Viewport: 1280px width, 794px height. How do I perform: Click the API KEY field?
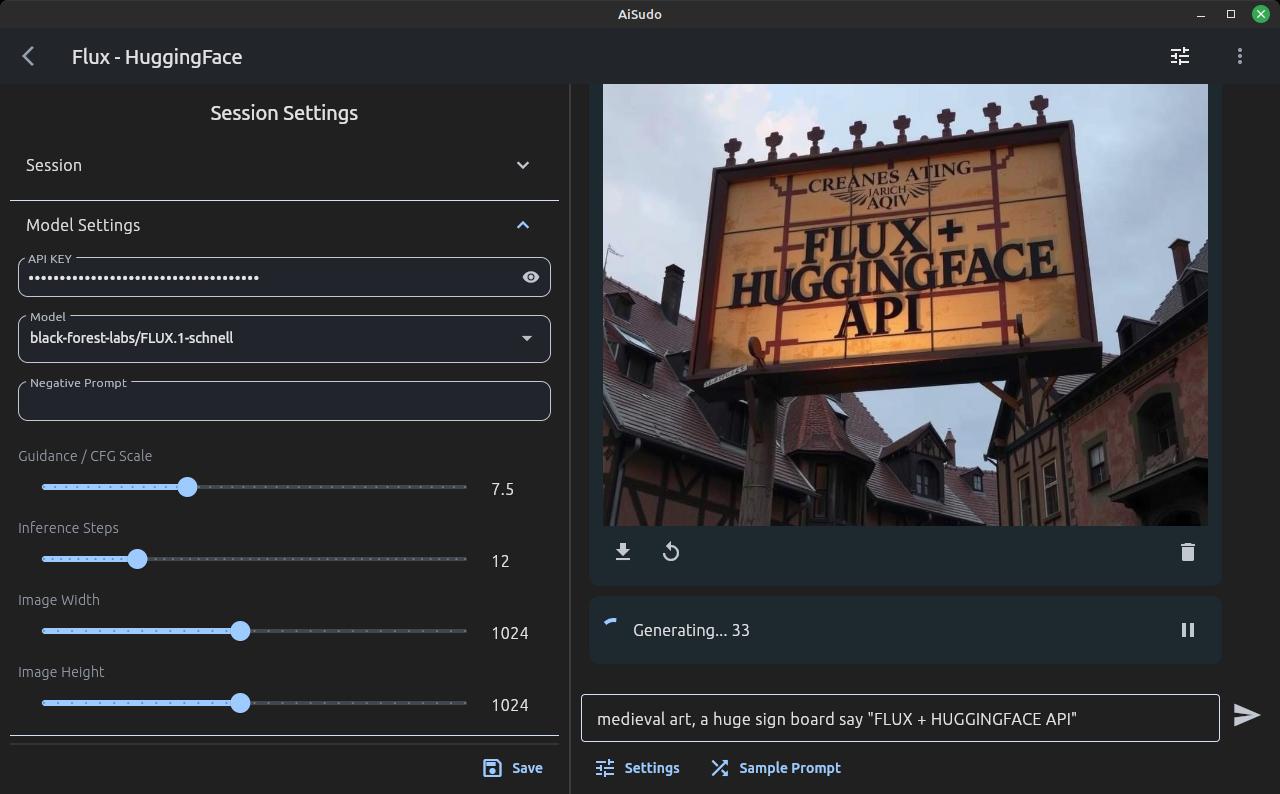tap(284, 277)
